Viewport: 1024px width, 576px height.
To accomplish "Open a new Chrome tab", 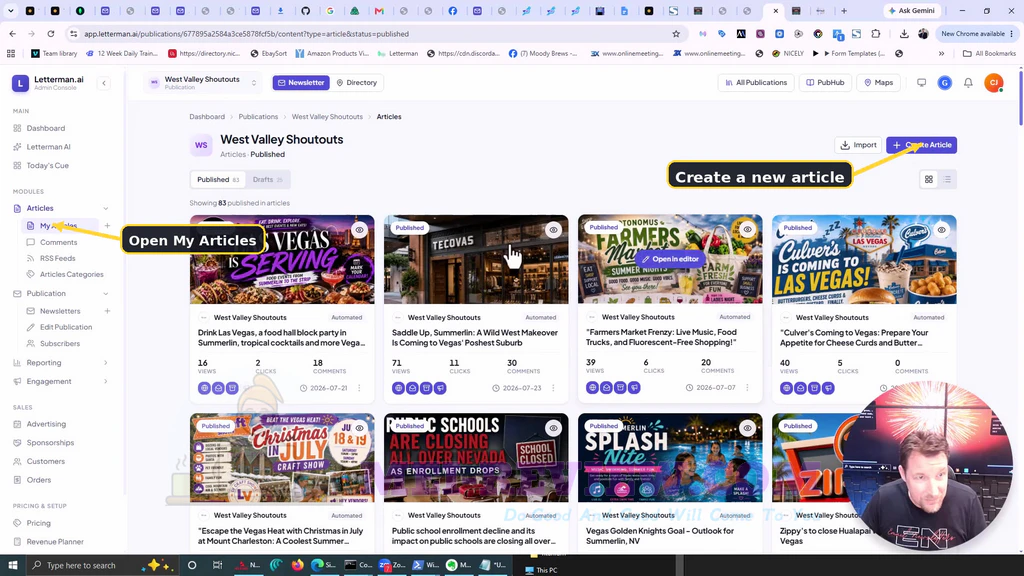I will pos(844,10).
